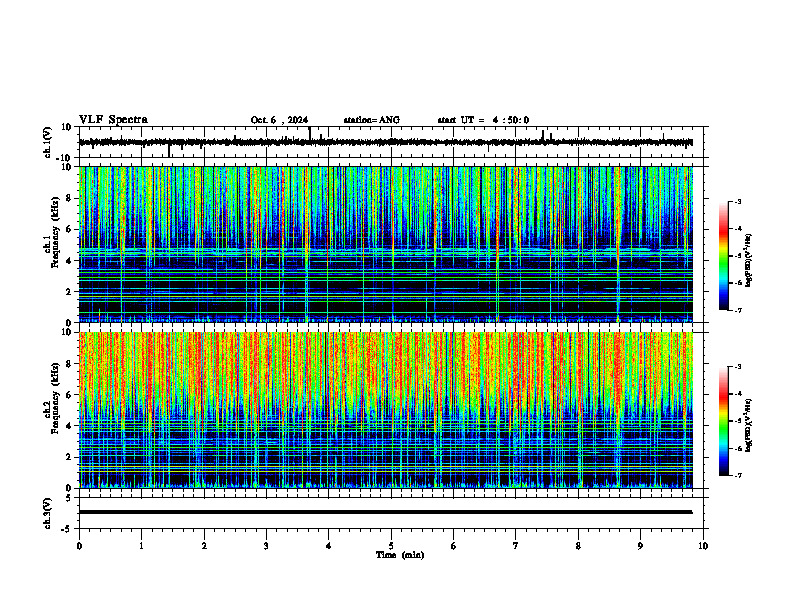Click inside the ch.2 spectrogram panel

pyautogui.click(x=385, y=410)
